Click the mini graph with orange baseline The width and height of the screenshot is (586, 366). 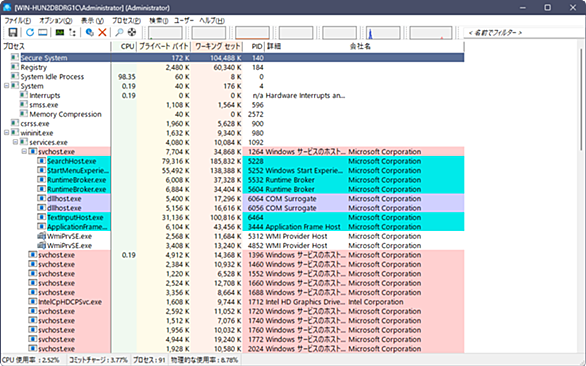252,33
